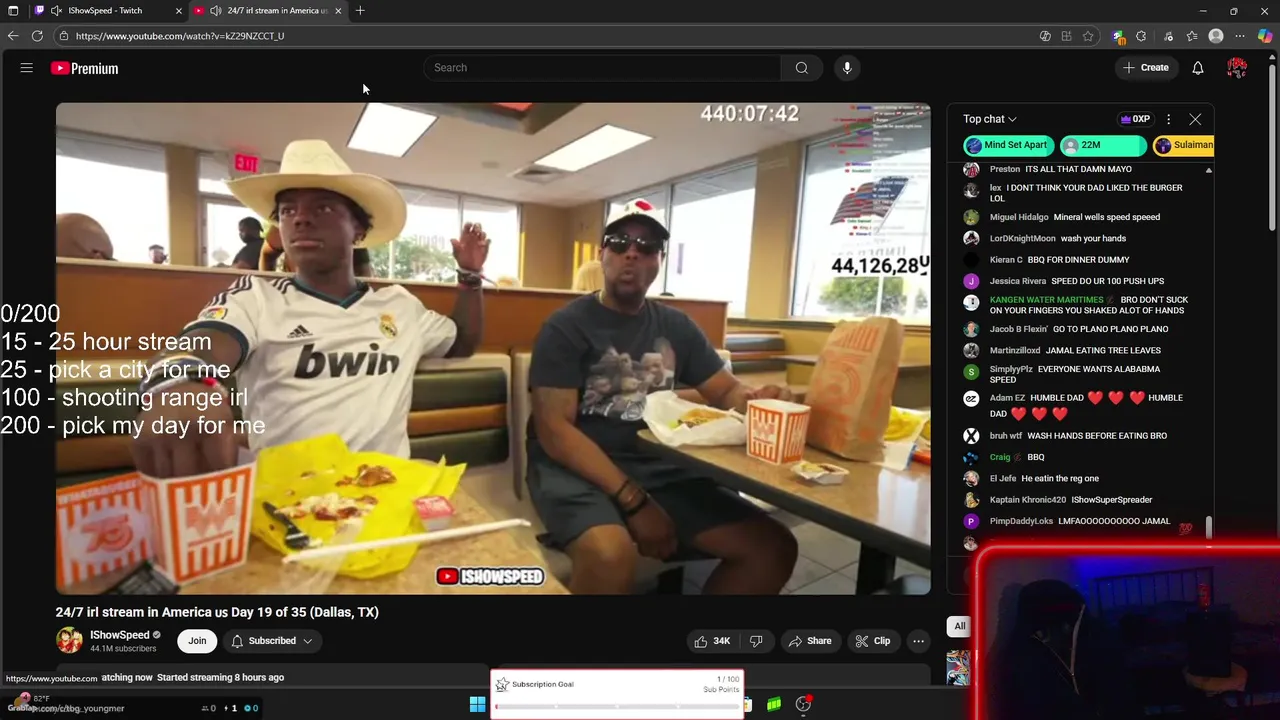
Task: Open the Edge favorites list icon
Action: 1192,36
